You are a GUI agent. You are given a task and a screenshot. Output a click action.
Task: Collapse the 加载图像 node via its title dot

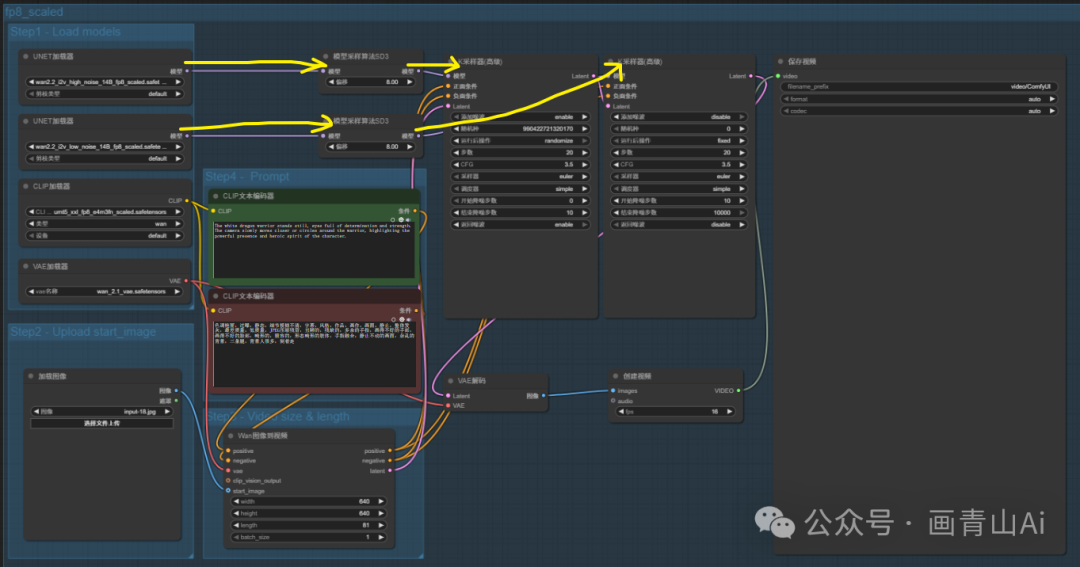pos(30,376)
